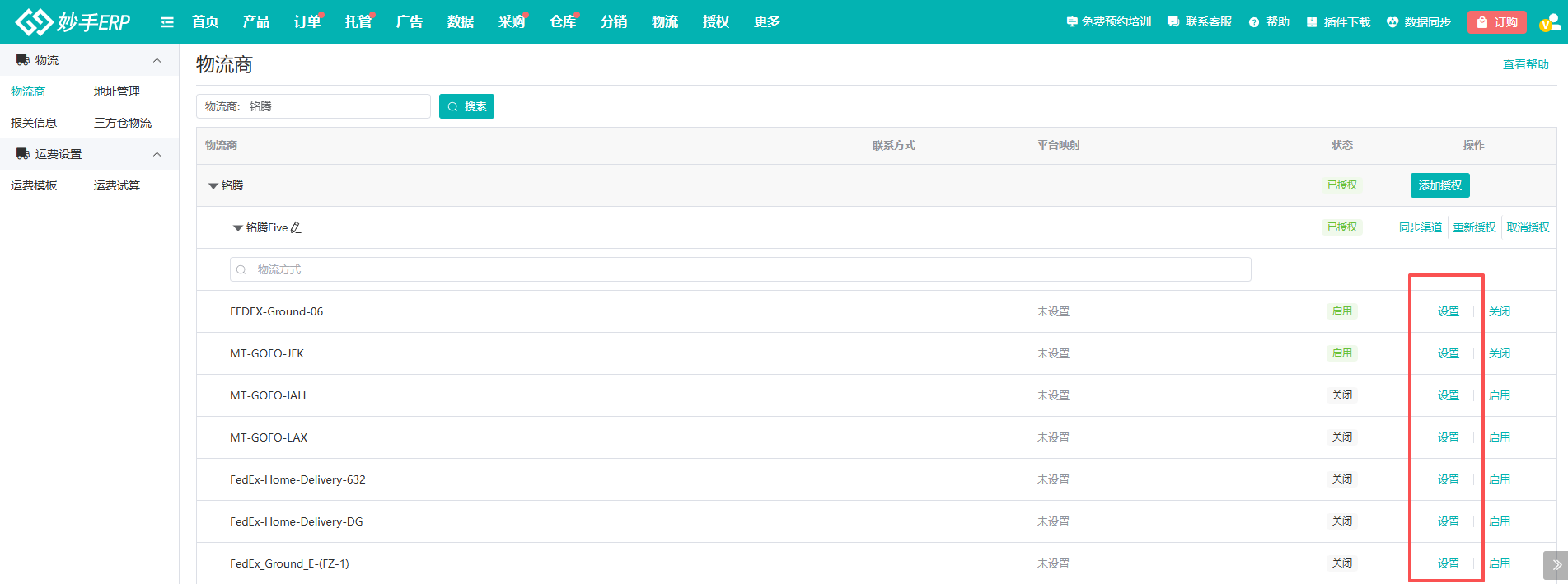1568x584 pixels.
Task: Open 联系客服 chat icon in header
Action: [1173, 22]
